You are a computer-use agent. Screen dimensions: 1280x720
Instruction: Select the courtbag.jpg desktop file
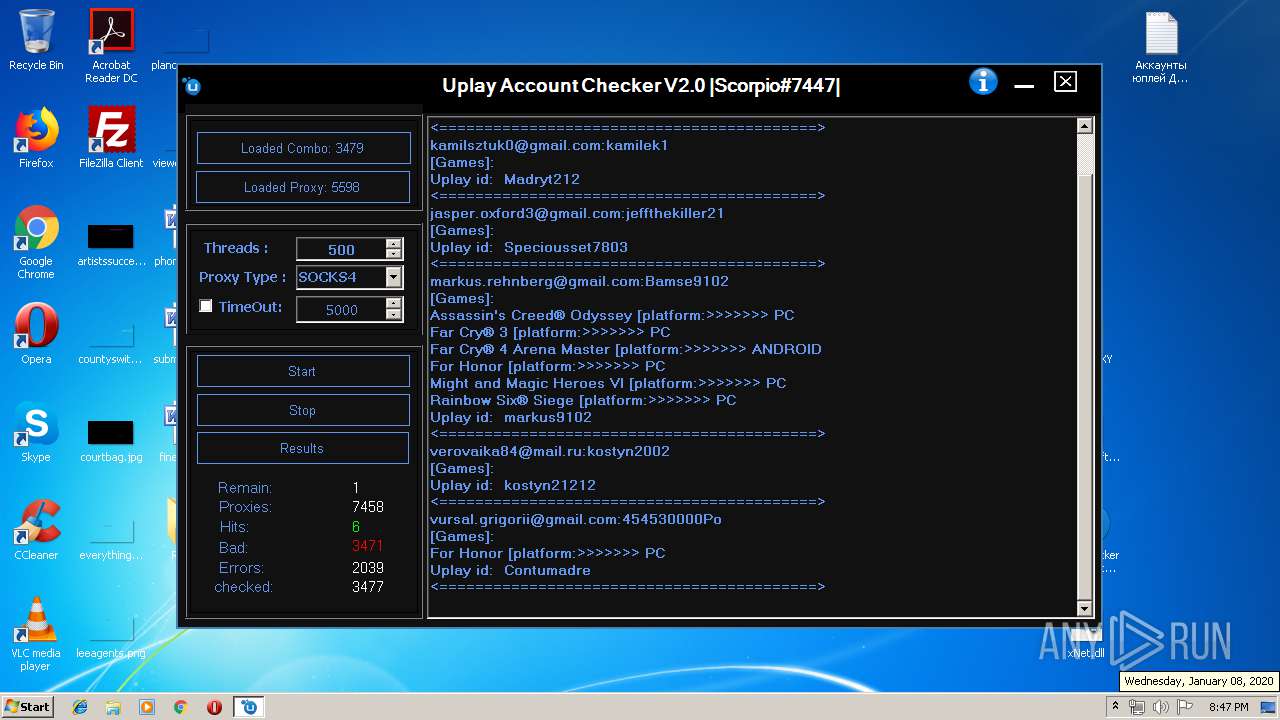(x=111, y=440)
